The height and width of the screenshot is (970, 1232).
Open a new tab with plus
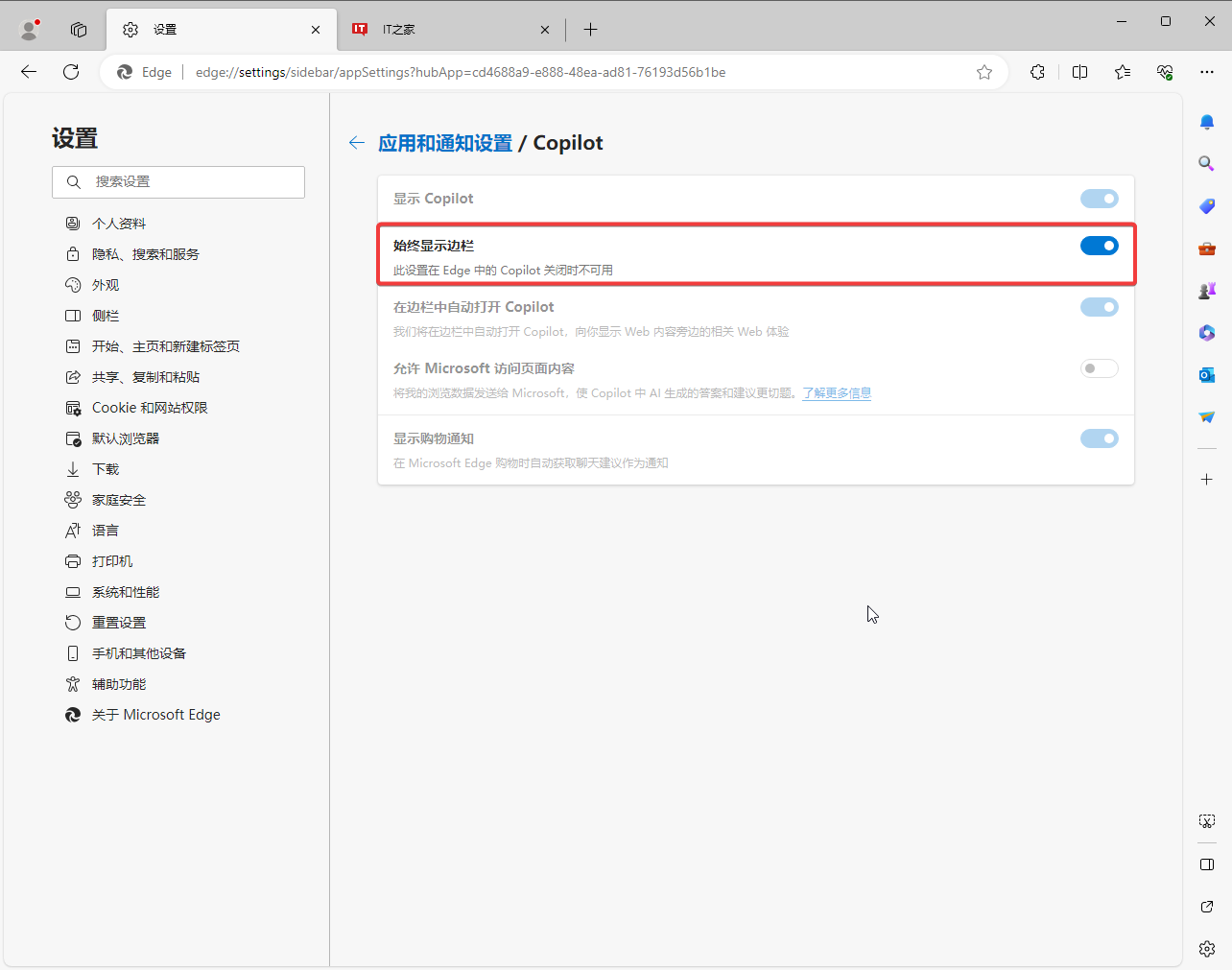click(x=590, y=30)
